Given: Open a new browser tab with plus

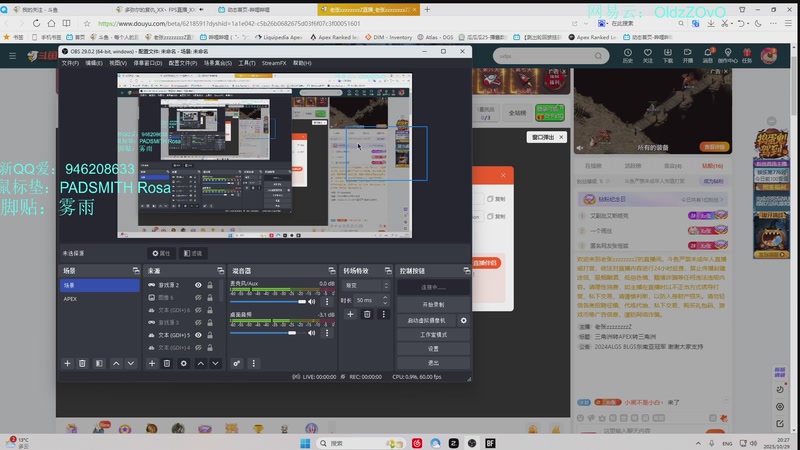Looking at the screenshot, I should (427, 9).
